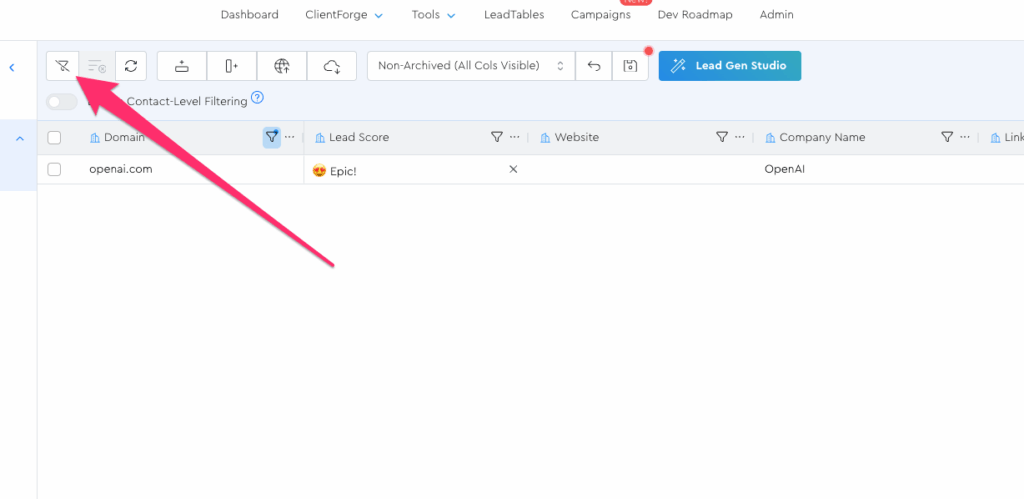1024x499 pixels.
Task: Click the globe upload icon
Action: (282, 66)
